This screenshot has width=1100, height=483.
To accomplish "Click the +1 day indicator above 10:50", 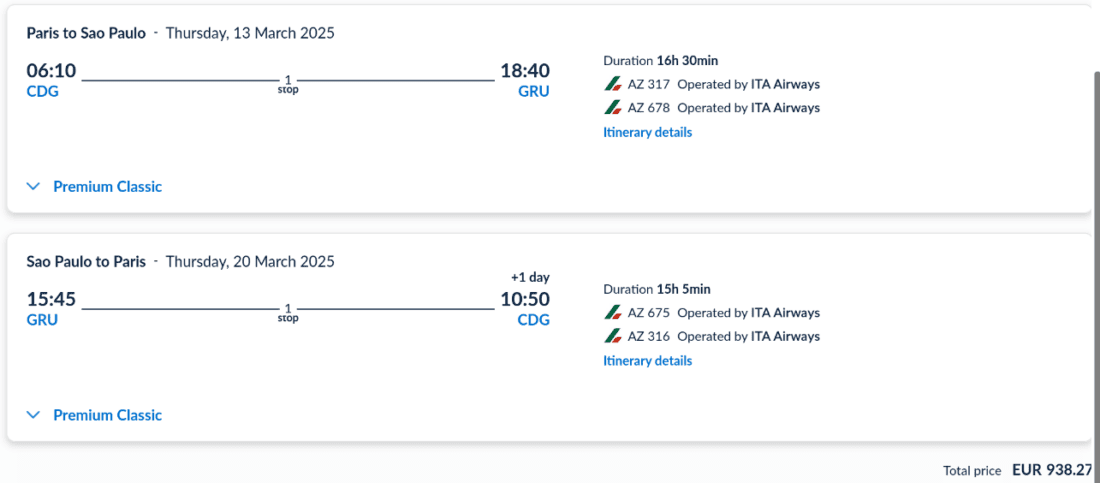I will click(x=530, y=277).
